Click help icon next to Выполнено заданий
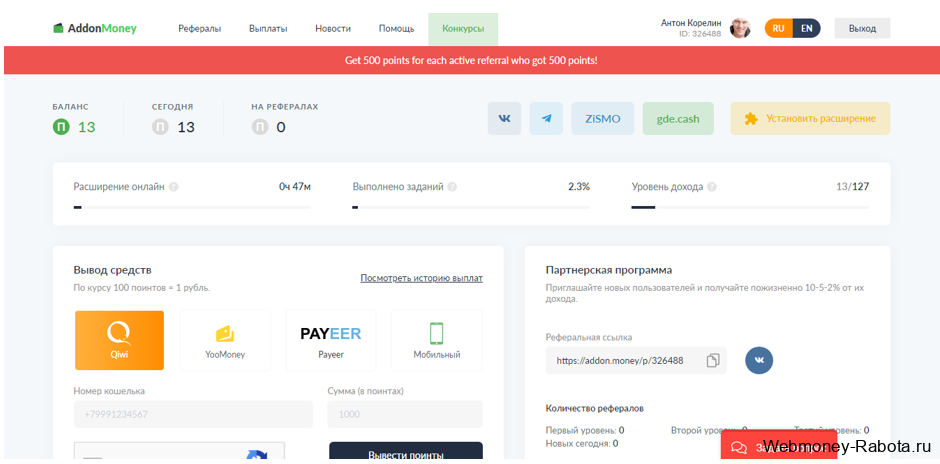The width and height of the screenshot is (940, 464). (x=452, y=187)
